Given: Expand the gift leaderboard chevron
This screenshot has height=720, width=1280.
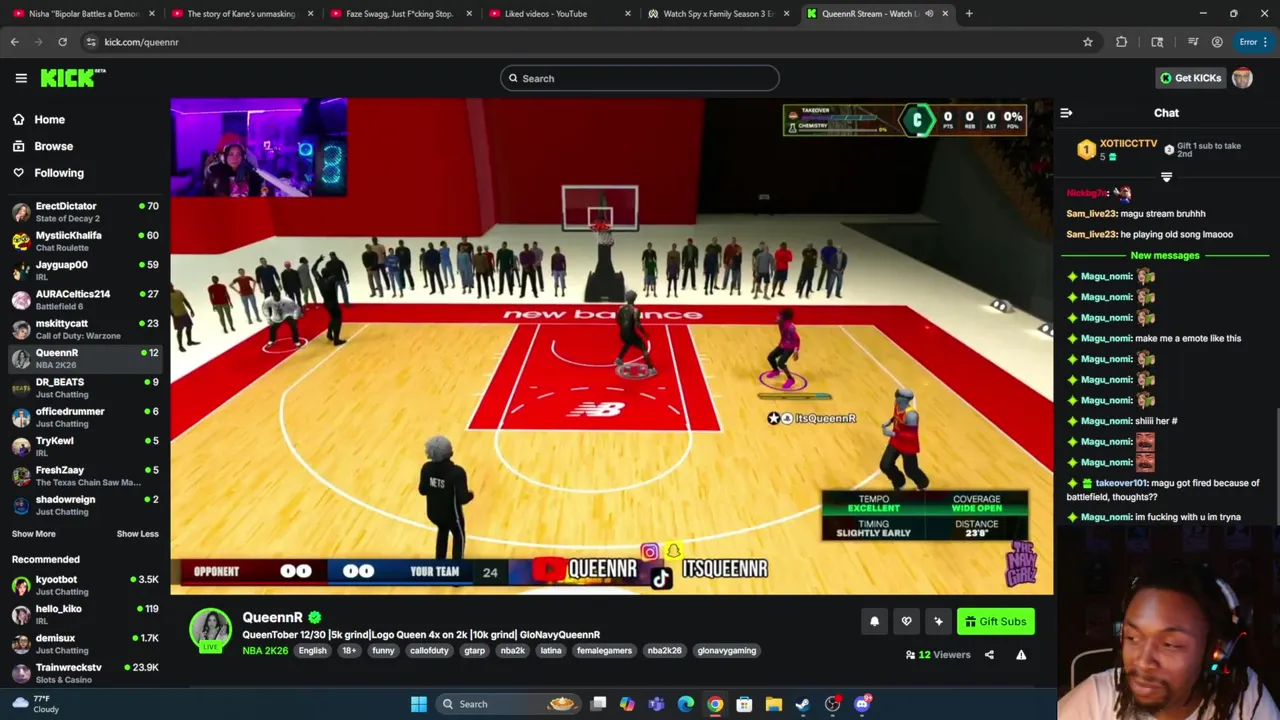Looking at the screenshot, I should point(1166,177).
